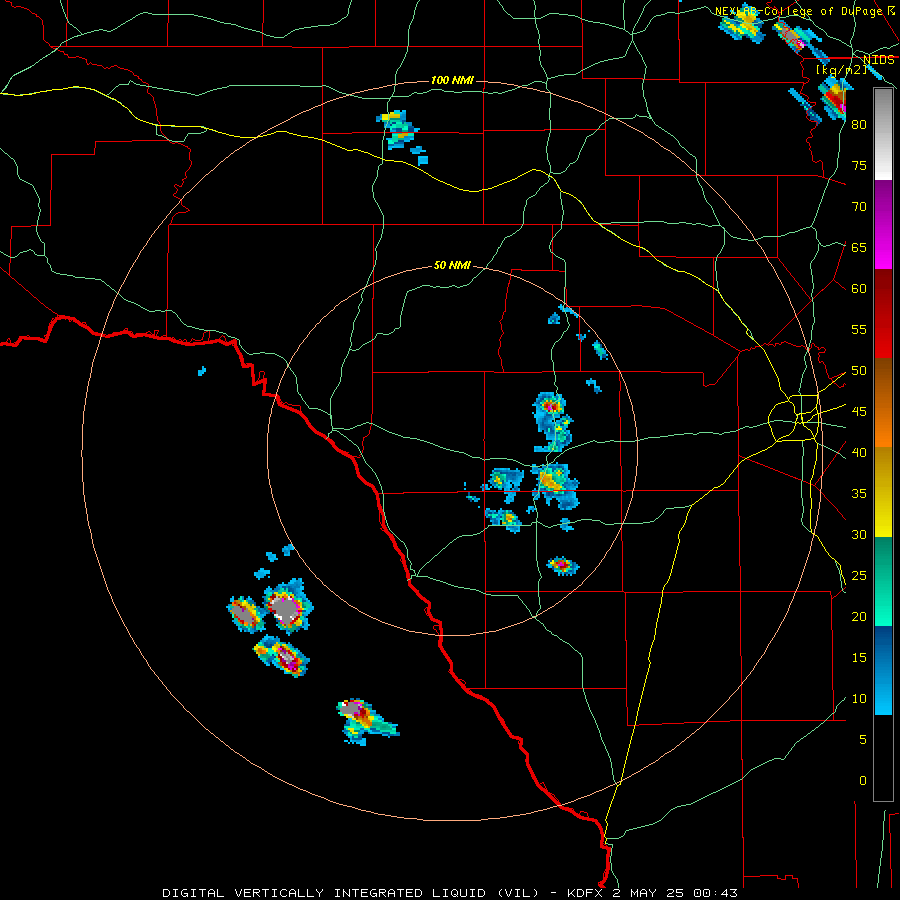
Task: Click the "0" value on the scale
Action: click(x=863, y=781)
